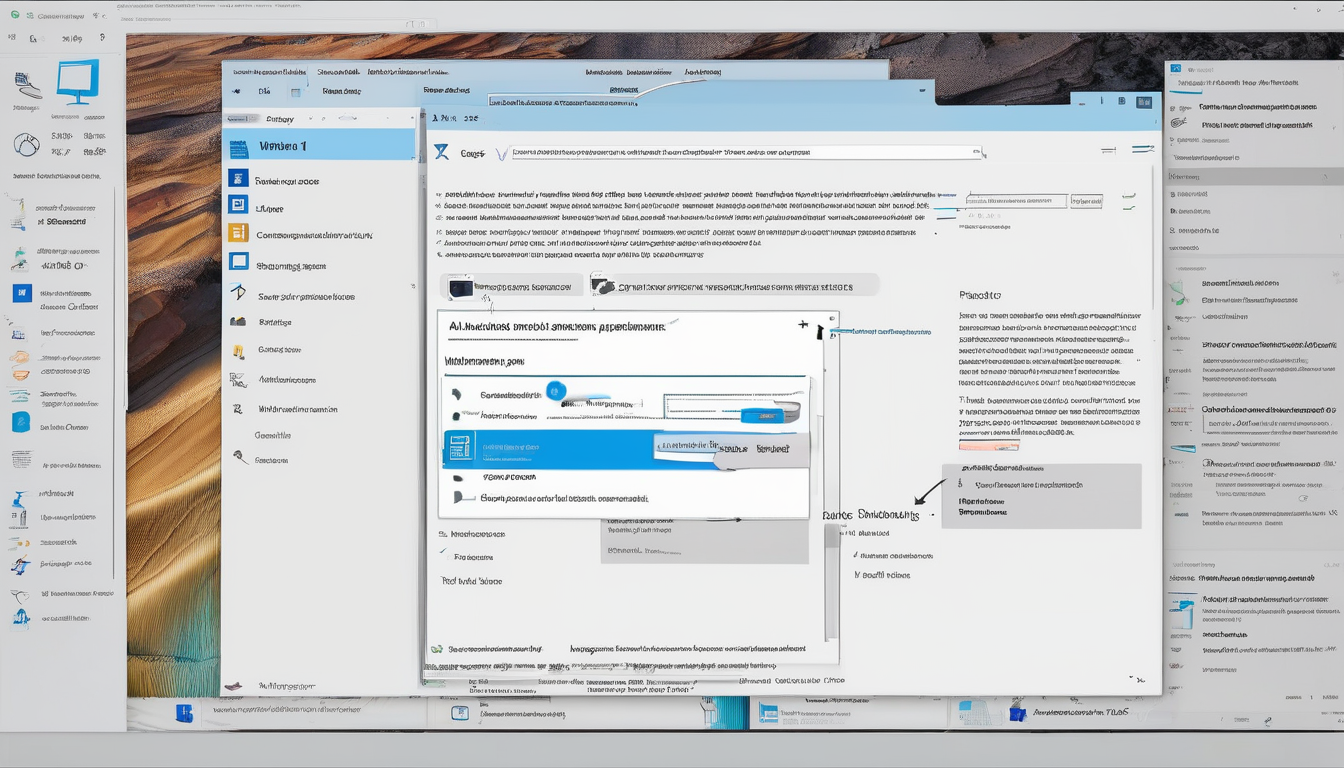
Task: Click the pink highlighted bar under the right paragraphs
Action: tap(989, 445)
